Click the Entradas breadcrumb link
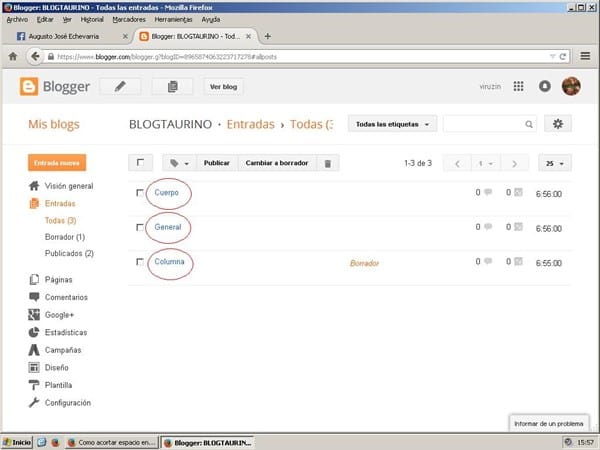Image resolution: width=600 pixels, height=450 pixels. [x=251, y=124]
